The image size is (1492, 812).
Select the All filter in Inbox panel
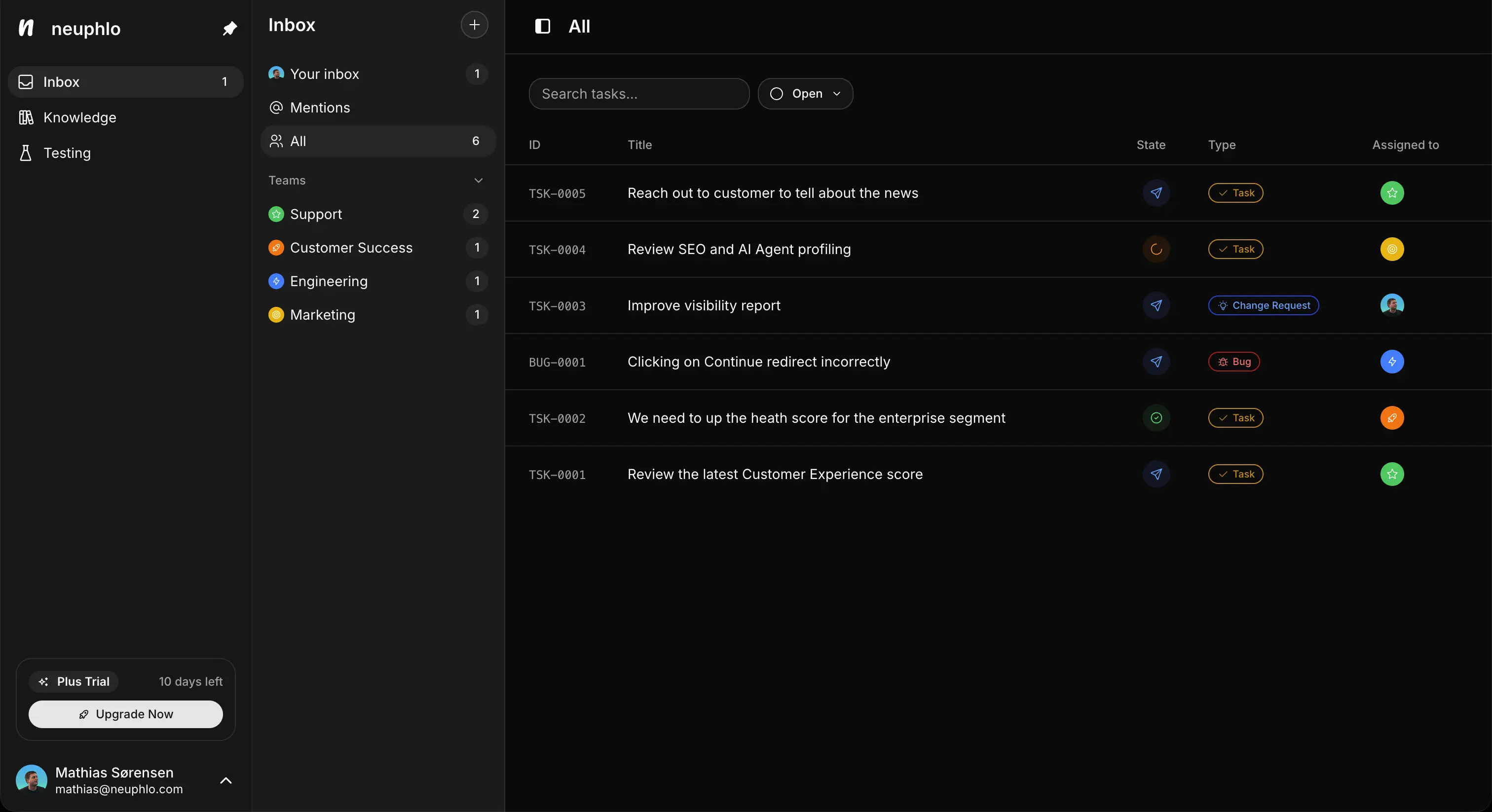coord(298,141)
